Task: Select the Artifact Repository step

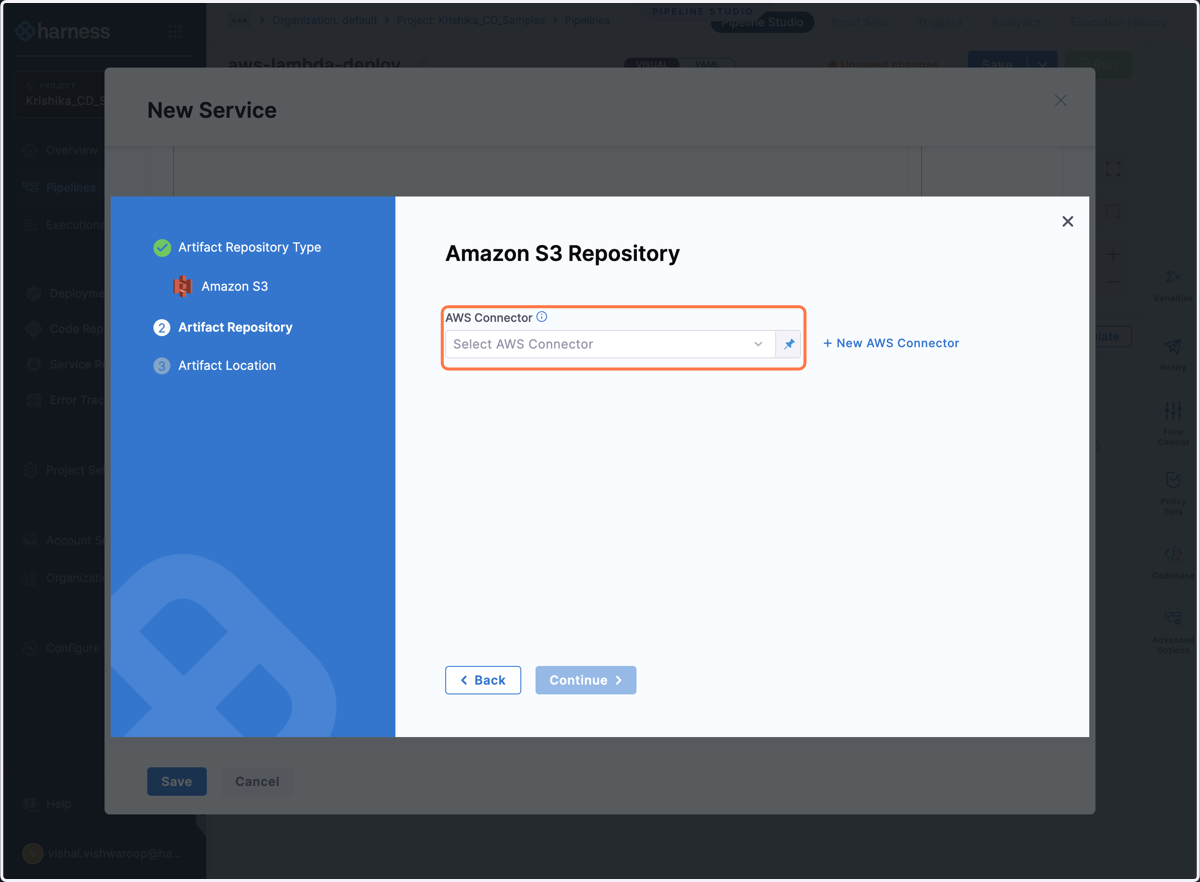Action: tap(223, 327)
